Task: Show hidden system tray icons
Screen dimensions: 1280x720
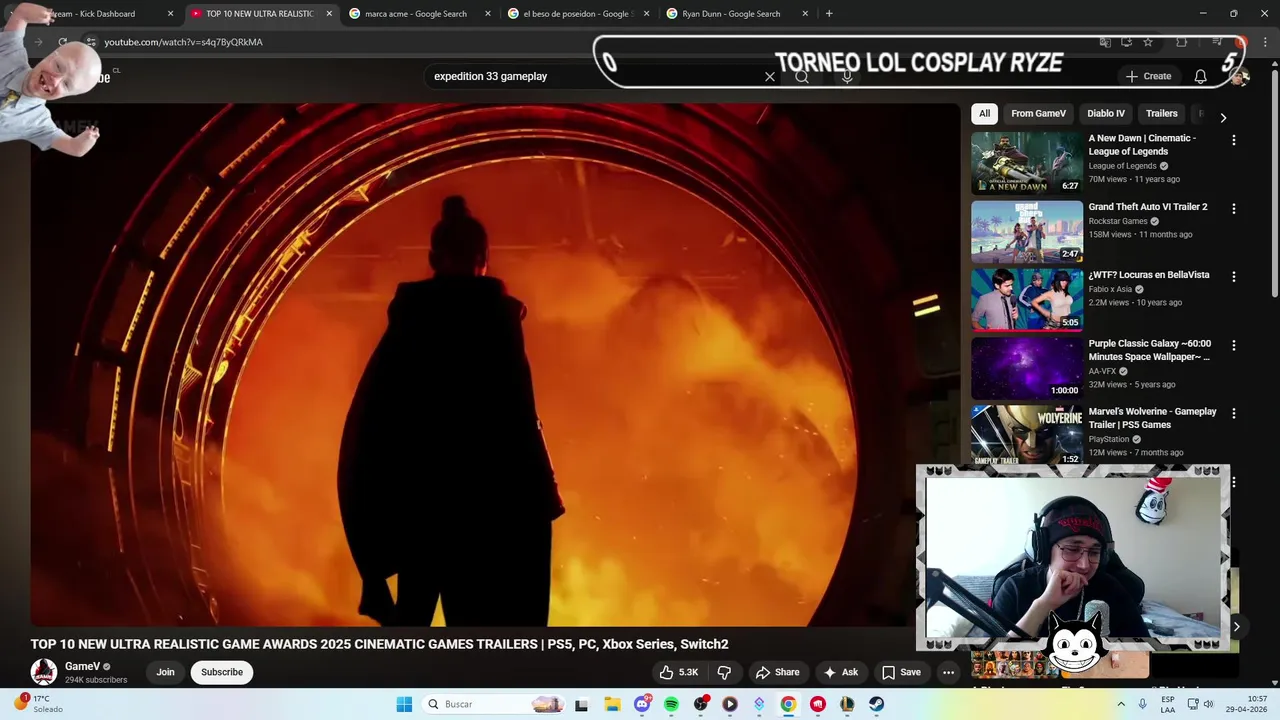Action: (1120, 704)
